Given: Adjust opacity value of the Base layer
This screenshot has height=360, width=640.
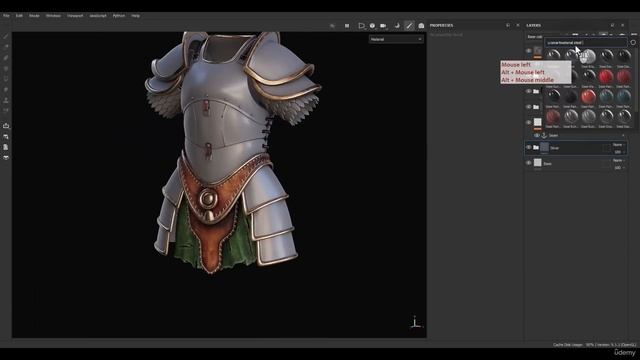Looking at the screenshot, I should coord(618,167).
